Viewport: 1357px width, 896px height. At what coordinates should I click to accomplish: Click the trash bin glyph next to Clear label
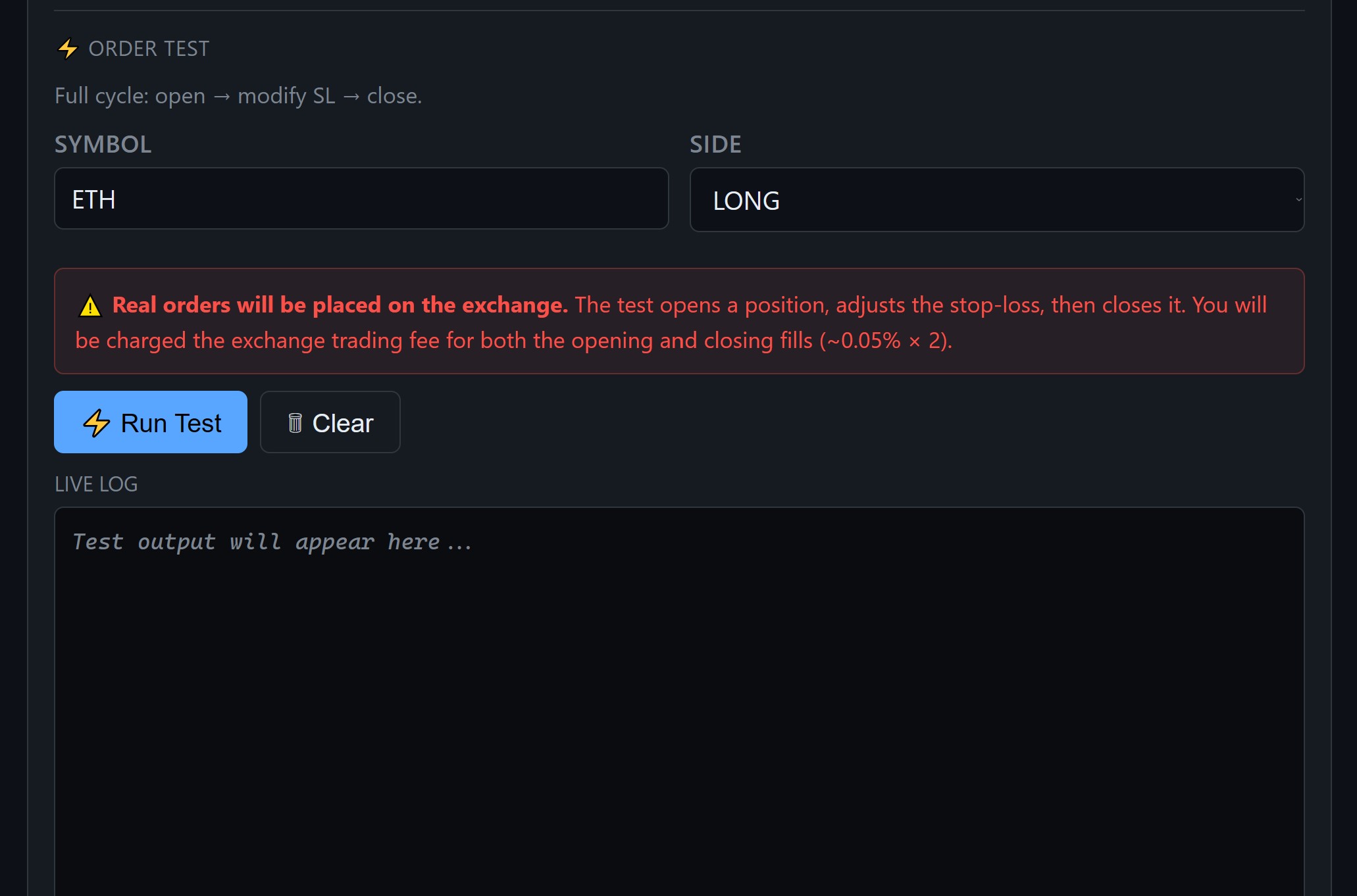(x=295, y=422)
